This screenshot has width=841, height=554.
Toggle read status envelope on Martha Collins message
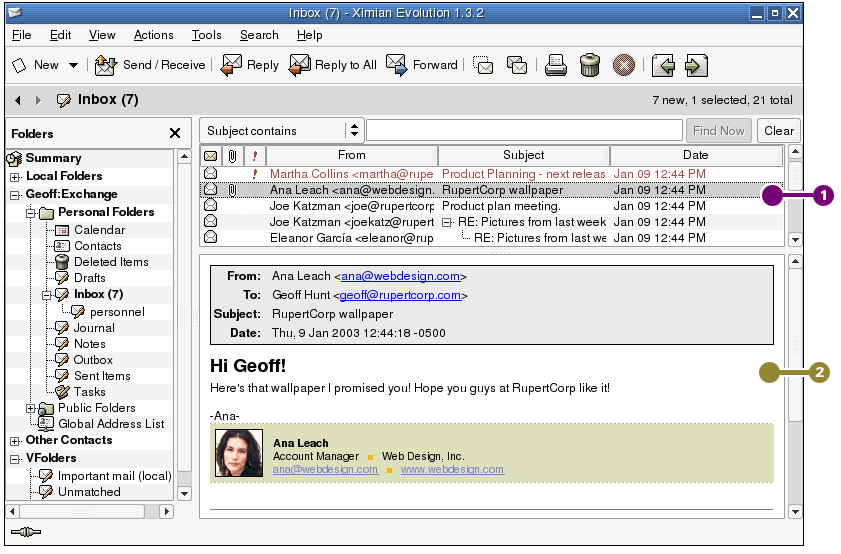click(x=211, y=173)
